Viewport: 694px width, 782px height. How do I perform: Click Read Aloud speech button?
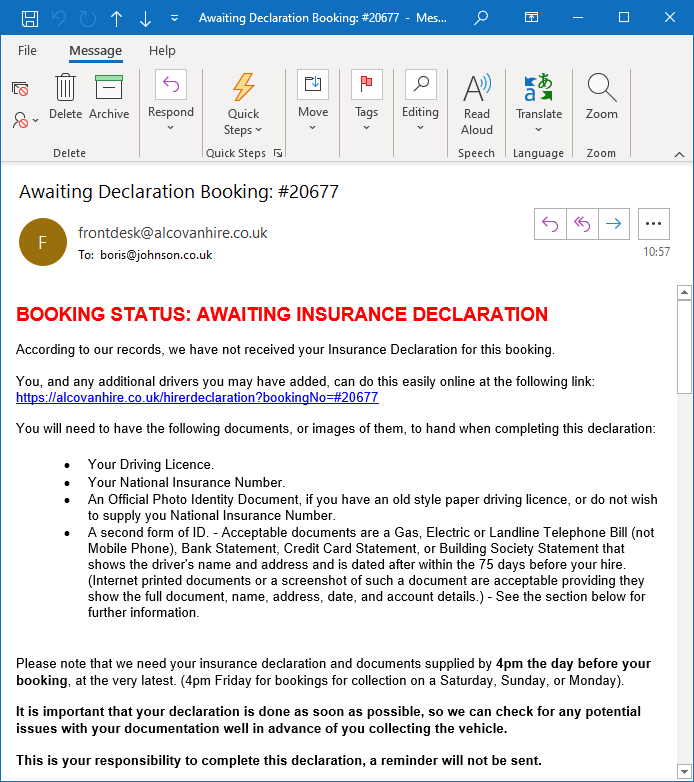point(477,104)
